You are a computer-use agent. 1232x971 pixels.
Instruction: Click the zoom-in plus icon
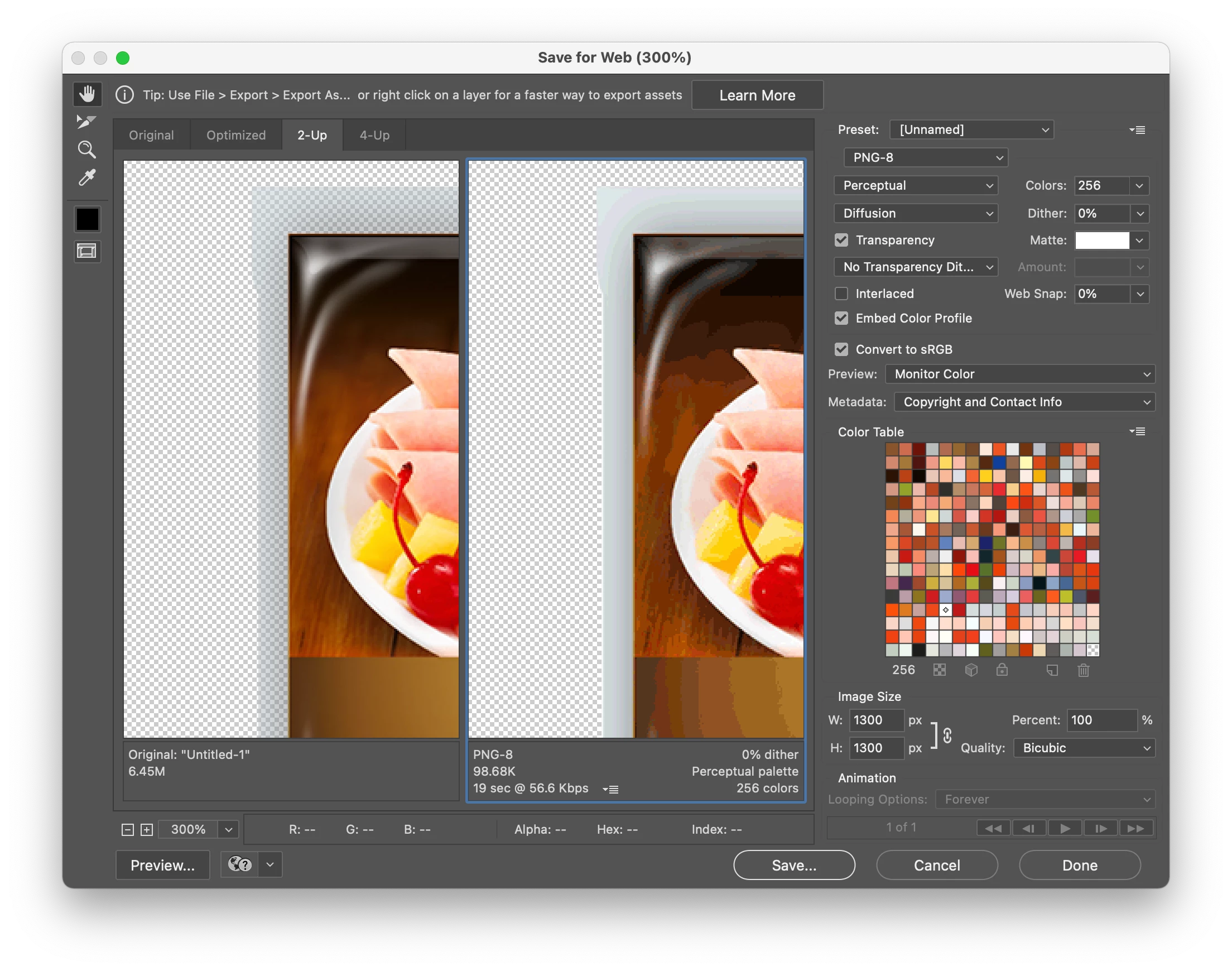[x=147, y=829]
